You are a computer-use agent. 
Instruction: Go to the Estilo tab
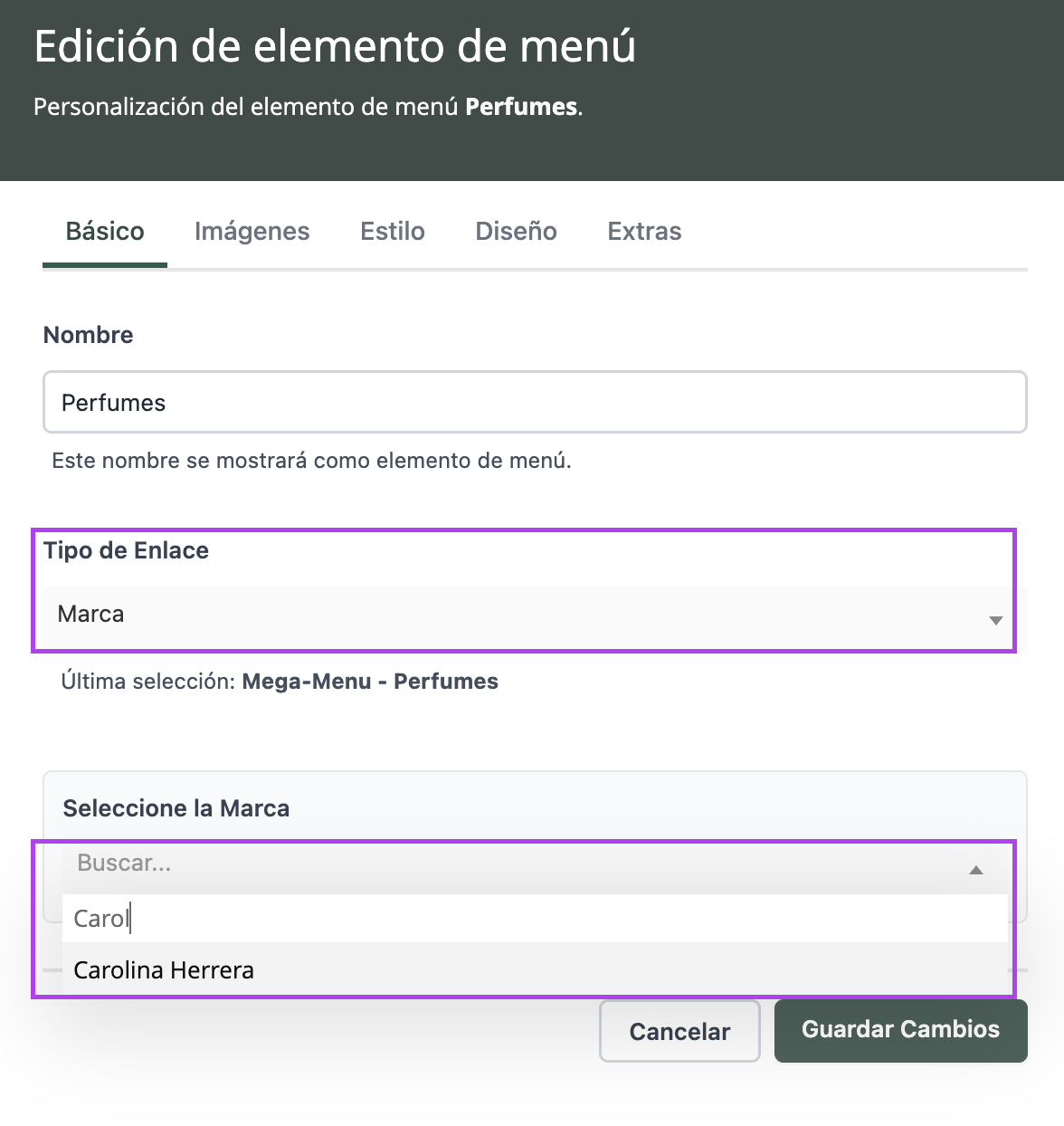[x=393, y=232]
